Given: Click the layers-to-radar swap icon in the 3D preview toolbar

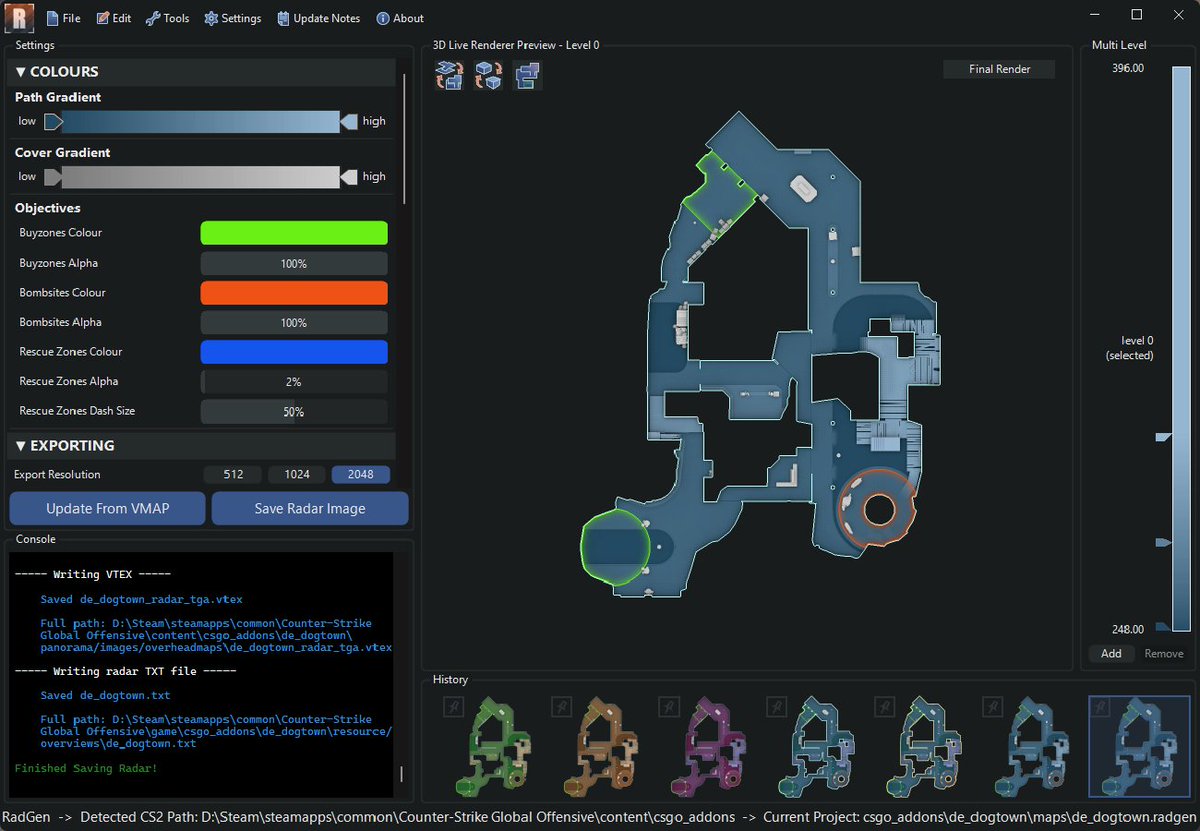Looking at the screenshot, I should pyautogui.click(x=449, y=75).
